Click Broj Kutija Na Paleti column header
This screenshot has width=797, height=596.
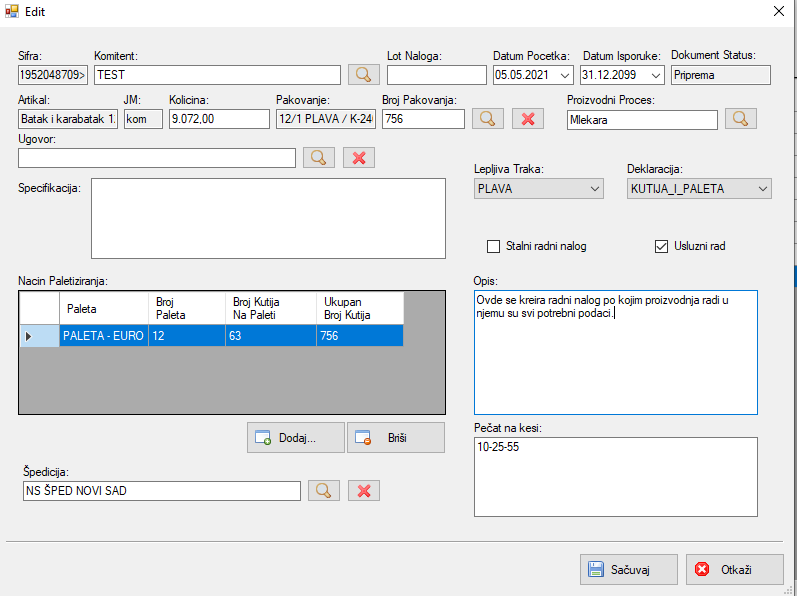click(x=271, y=308)
